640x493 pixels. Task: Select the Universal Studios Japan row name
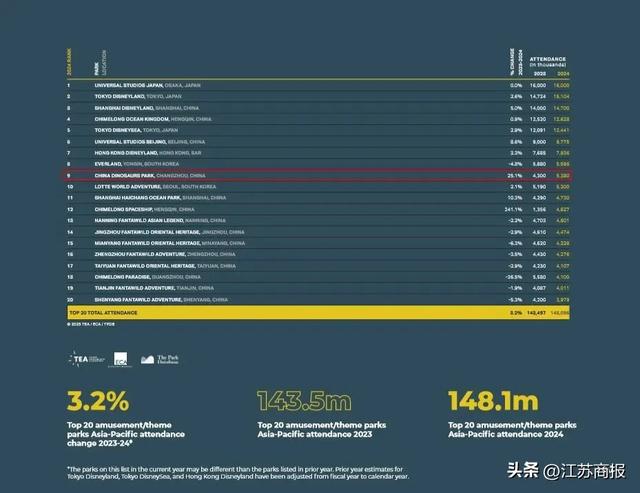129,85
